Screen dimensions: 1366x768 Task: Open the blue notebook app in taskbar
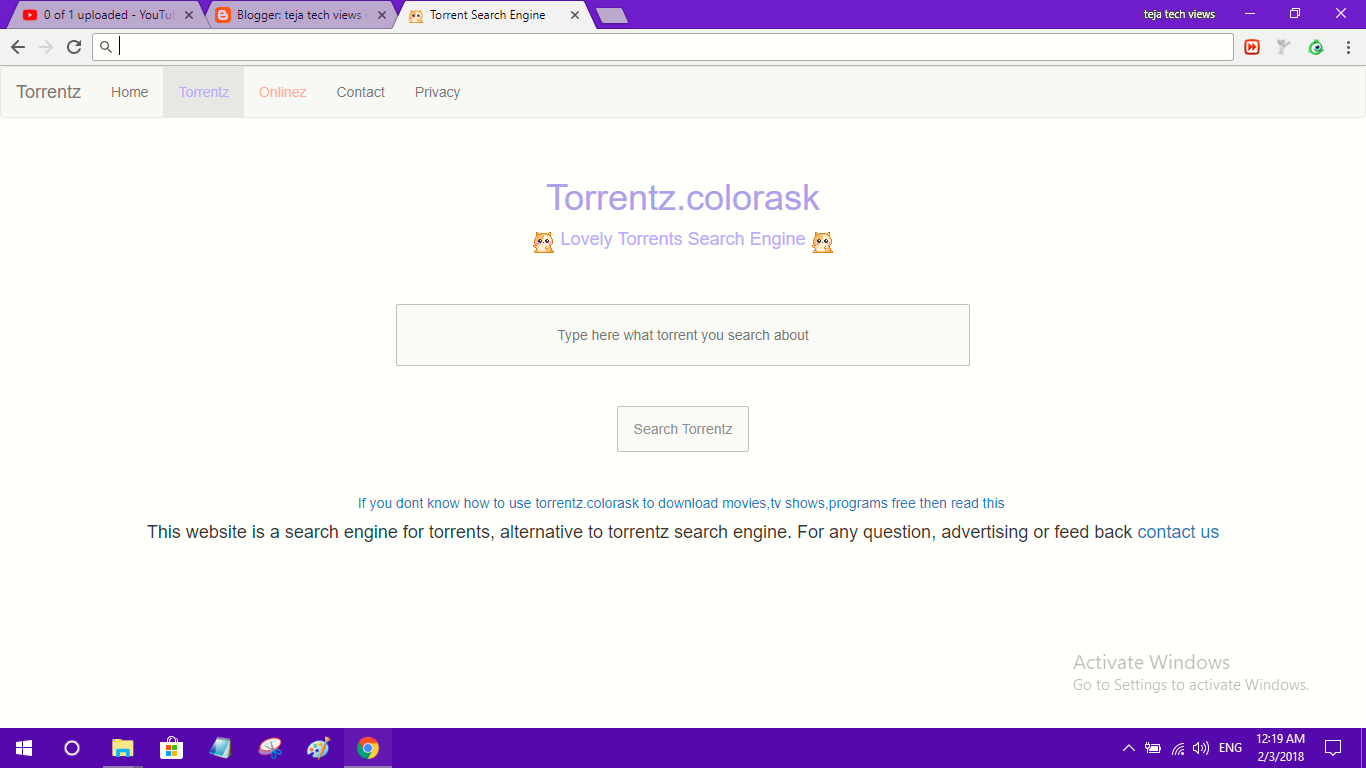point(220,748)
